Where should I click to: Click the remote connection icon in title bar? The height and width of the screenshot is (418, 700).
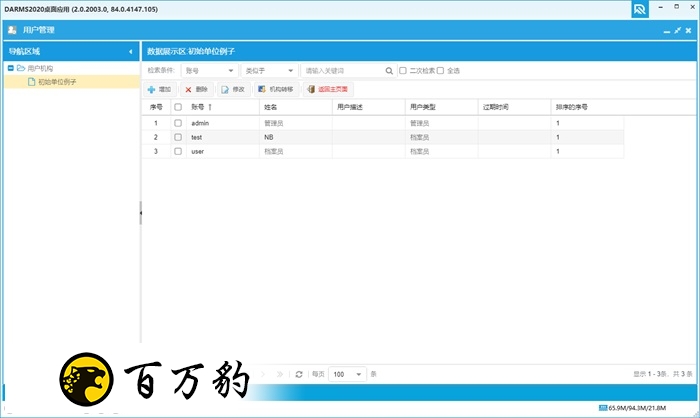pos(640,9)
